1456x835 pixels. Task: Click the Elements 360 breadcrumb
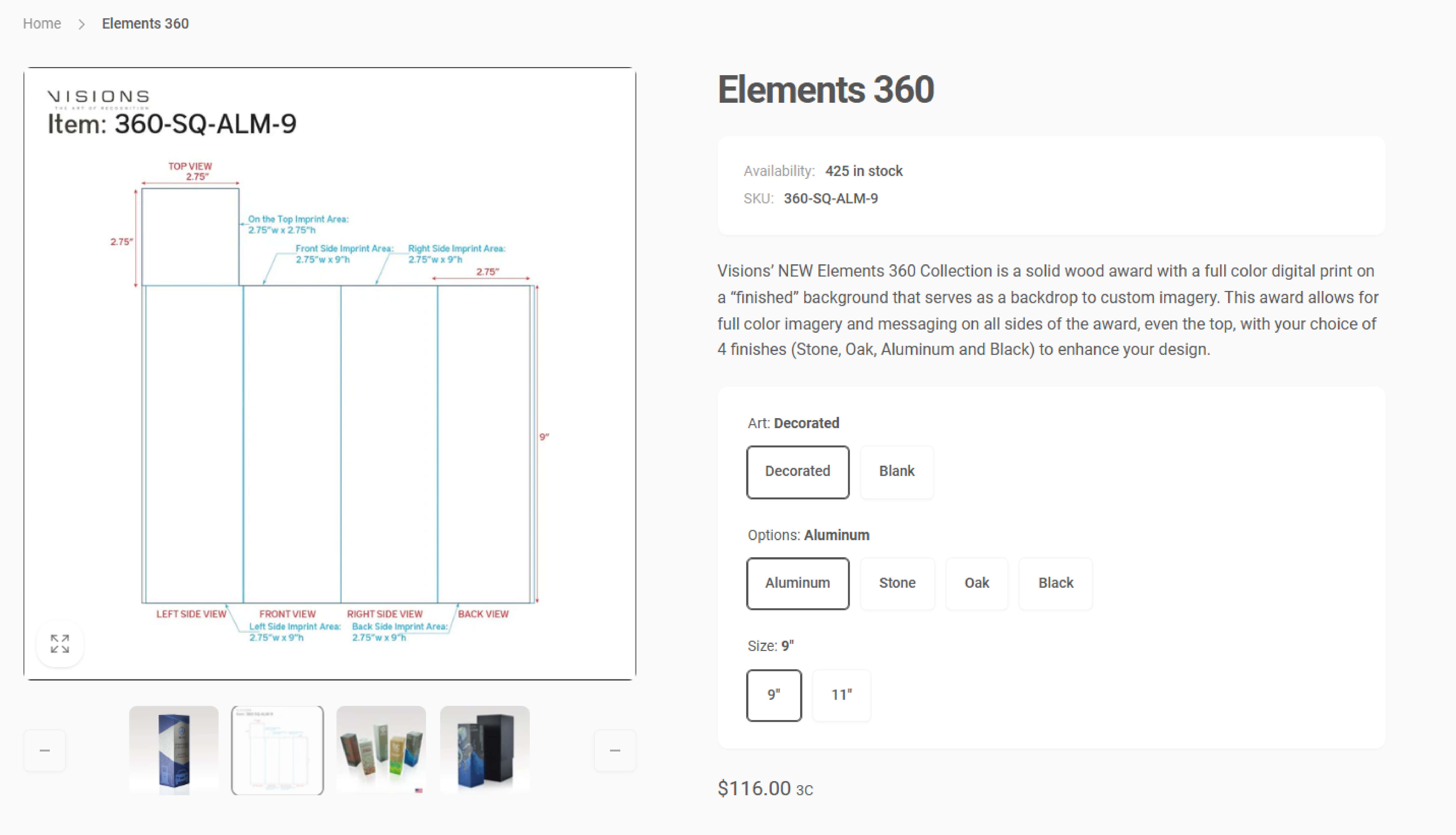coord(145,23)
